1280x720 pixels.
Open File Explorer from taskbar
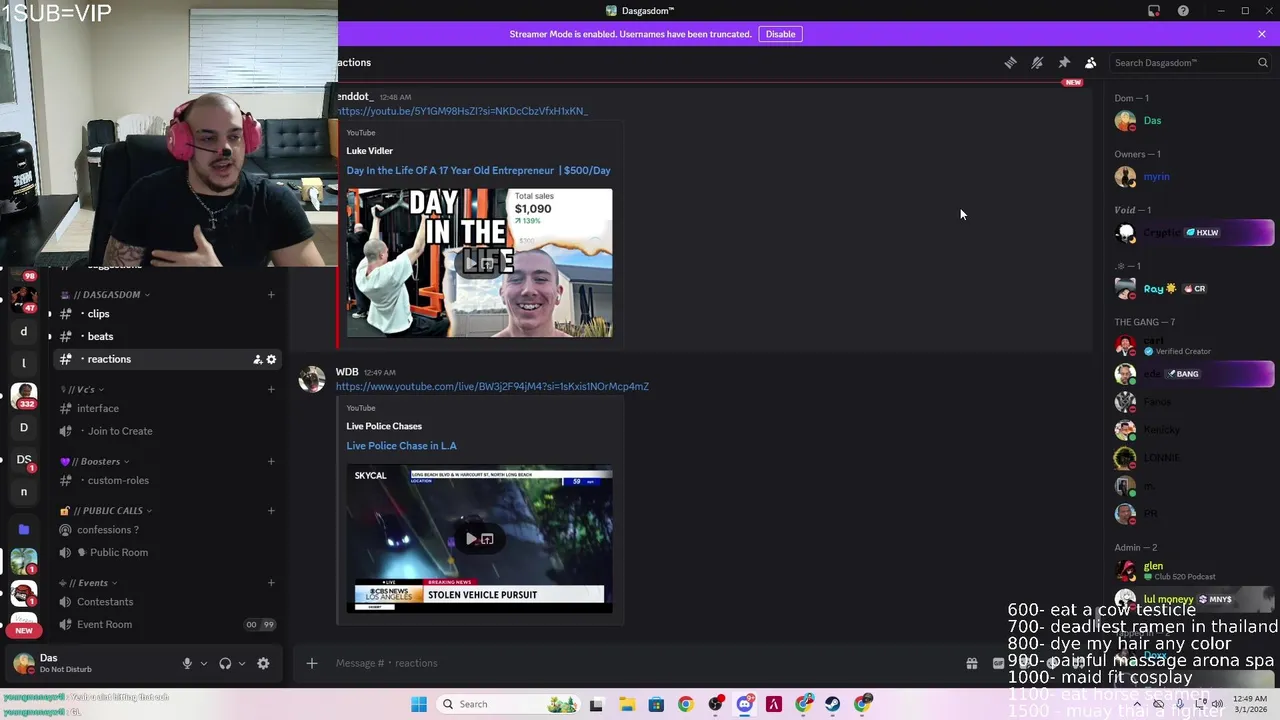[x=627, y=704]
